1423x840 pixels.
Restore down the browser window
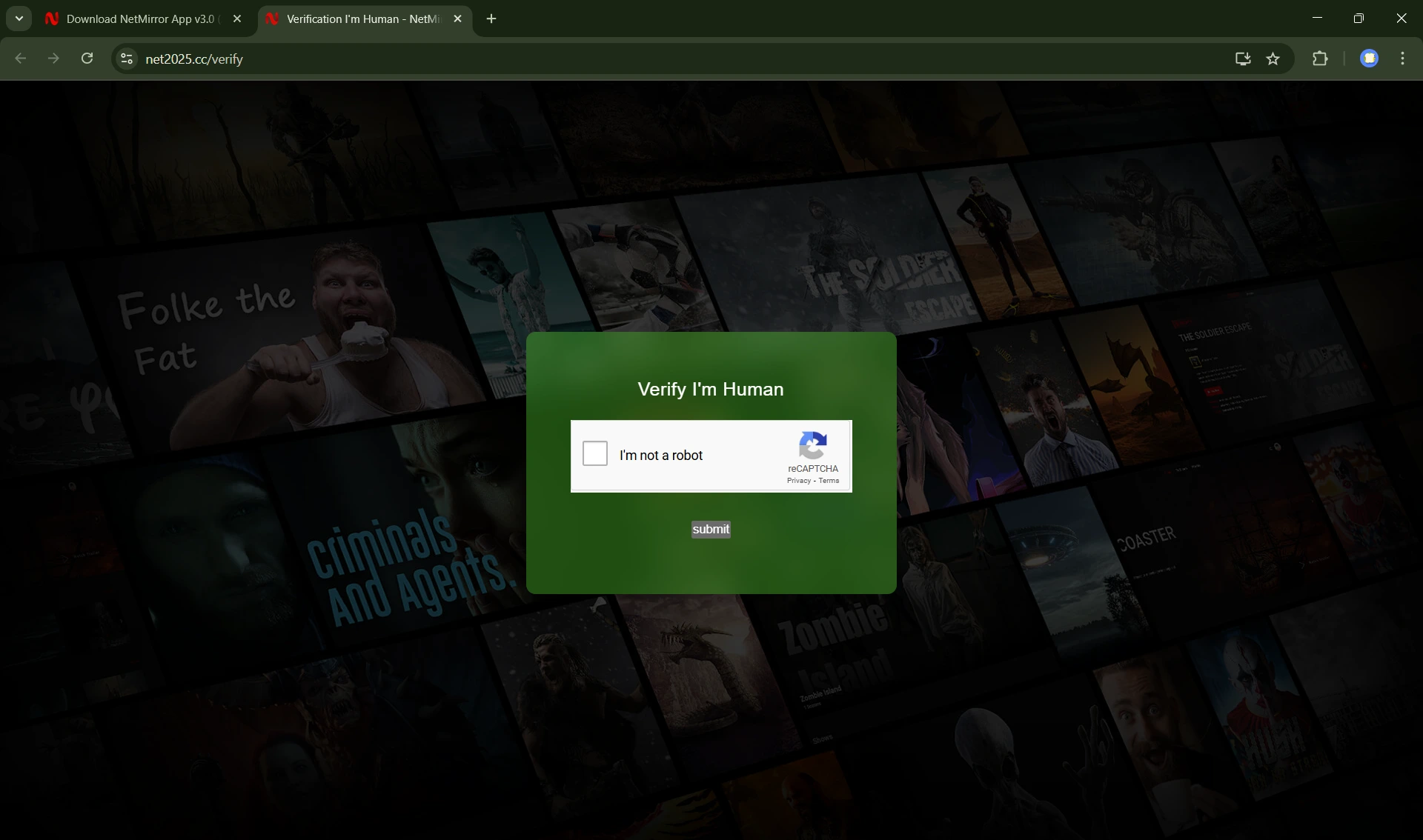tap(1359, 19)
